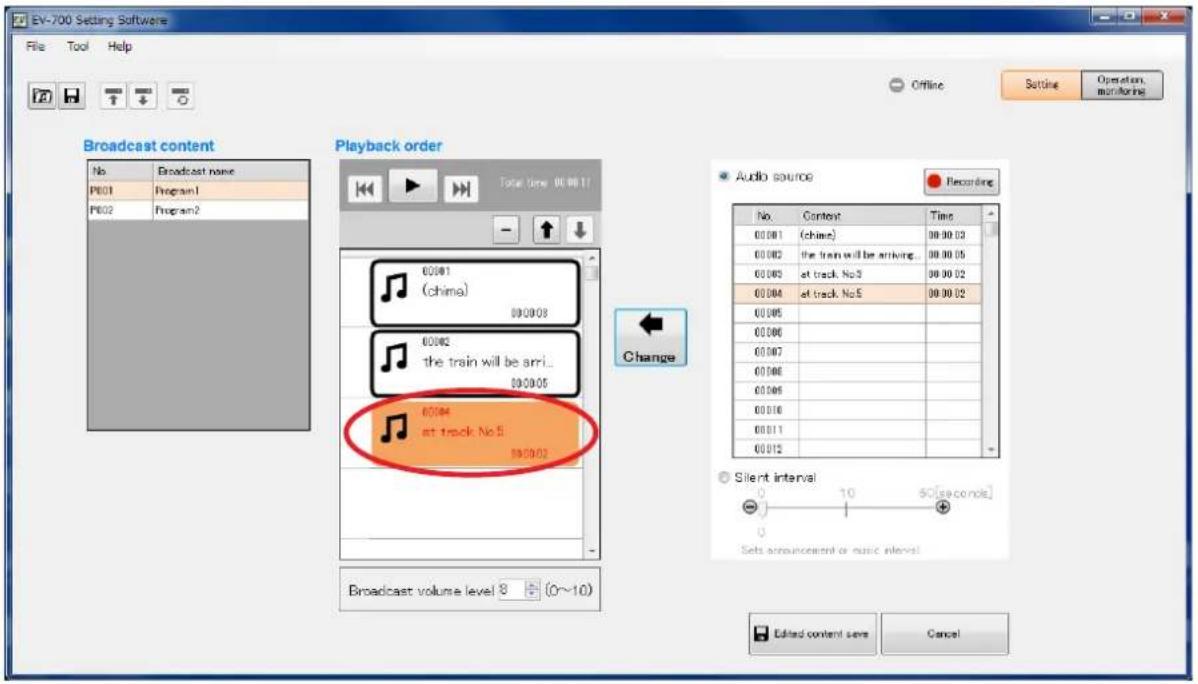Viewport: 1198px width, 684px height.
Task: Click the Broadcast volume level stepper arrows
Action: click(533, 590)
